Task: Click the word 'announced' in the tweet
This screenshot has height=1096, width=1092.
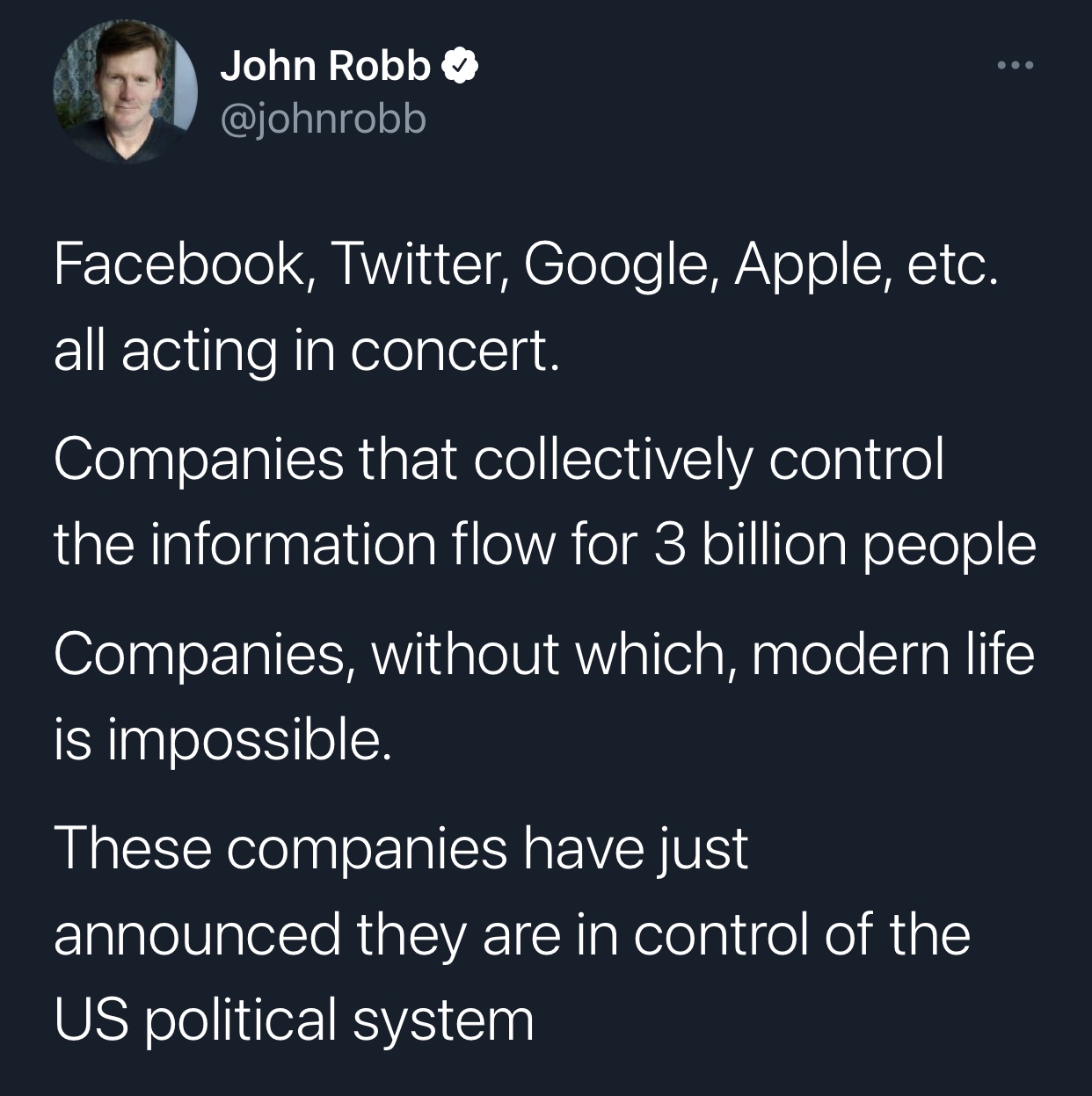Action: (196, 935)
